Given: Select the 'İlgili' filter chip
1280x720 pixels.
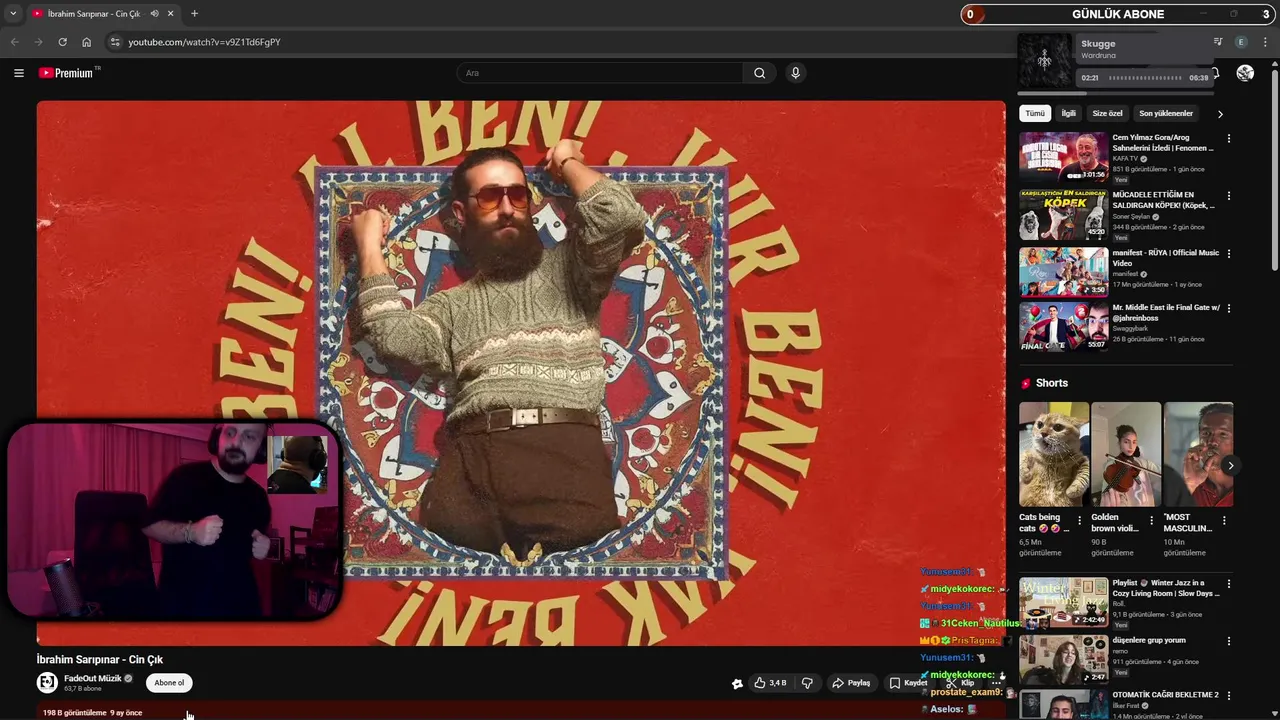Looking at the screenshot, I should click(x=1069, y=113).
